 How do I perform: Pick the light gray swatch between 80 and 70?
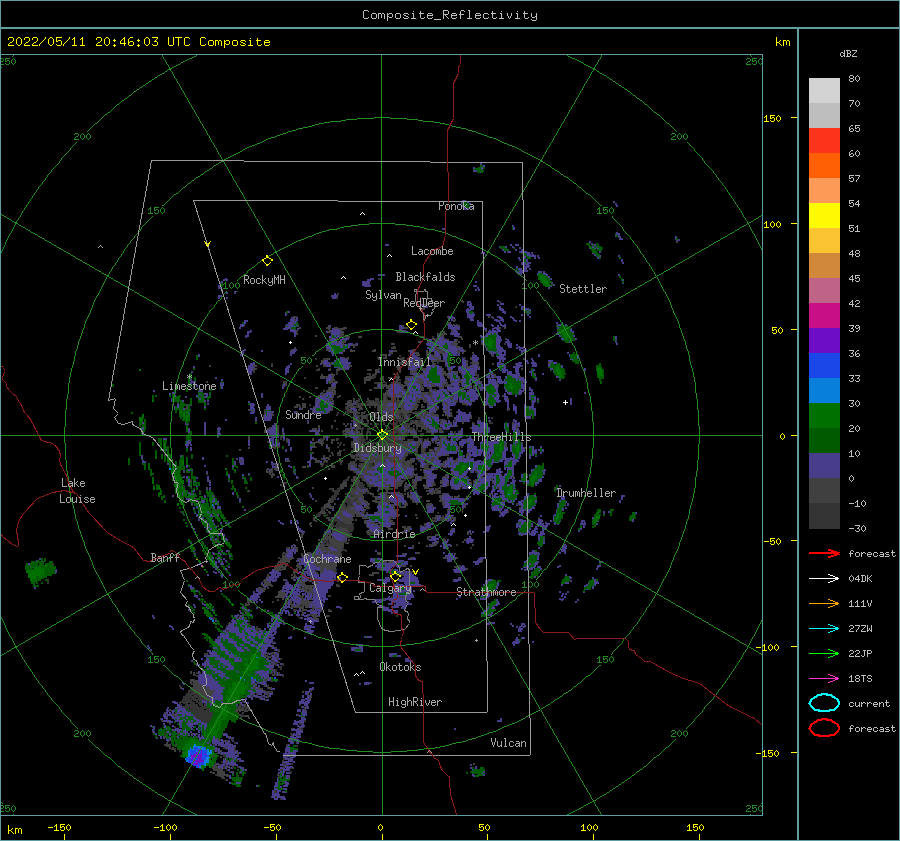click(x=824, y=91)
